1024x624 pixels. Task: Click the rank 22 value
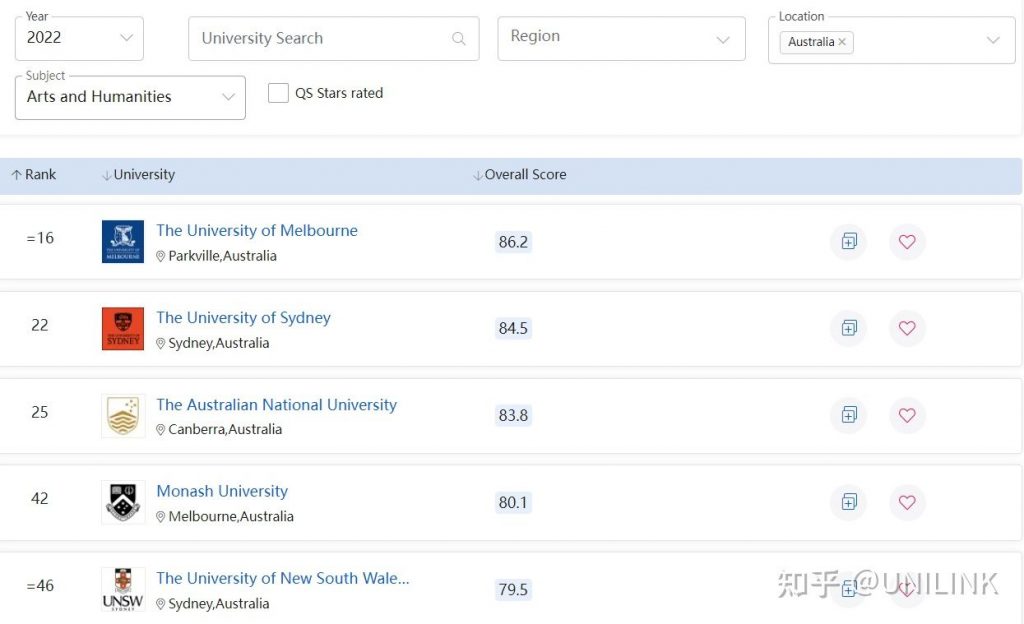[40, 325]
